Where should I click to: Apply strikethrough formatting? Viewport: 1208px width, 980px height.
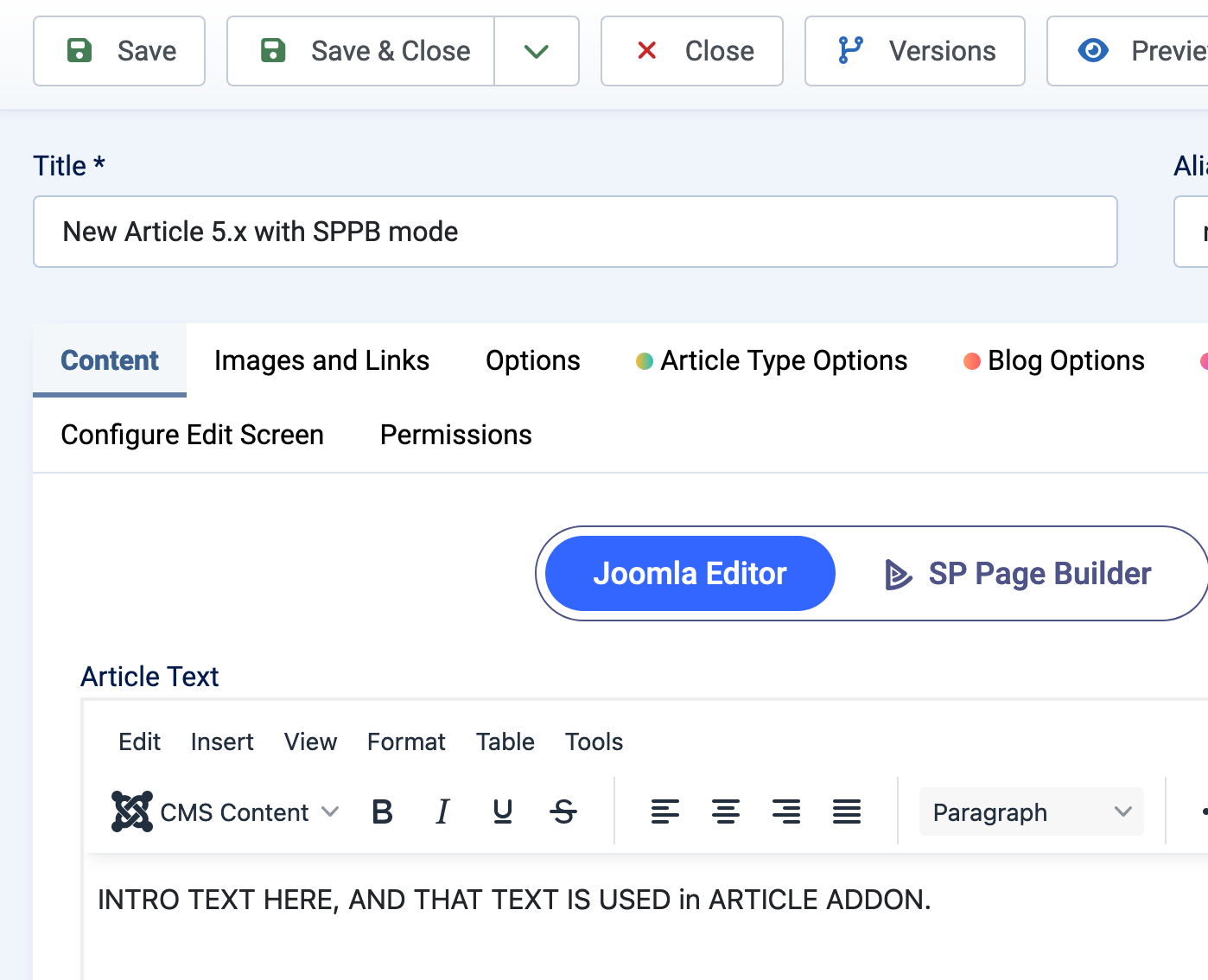pos(563,811)
